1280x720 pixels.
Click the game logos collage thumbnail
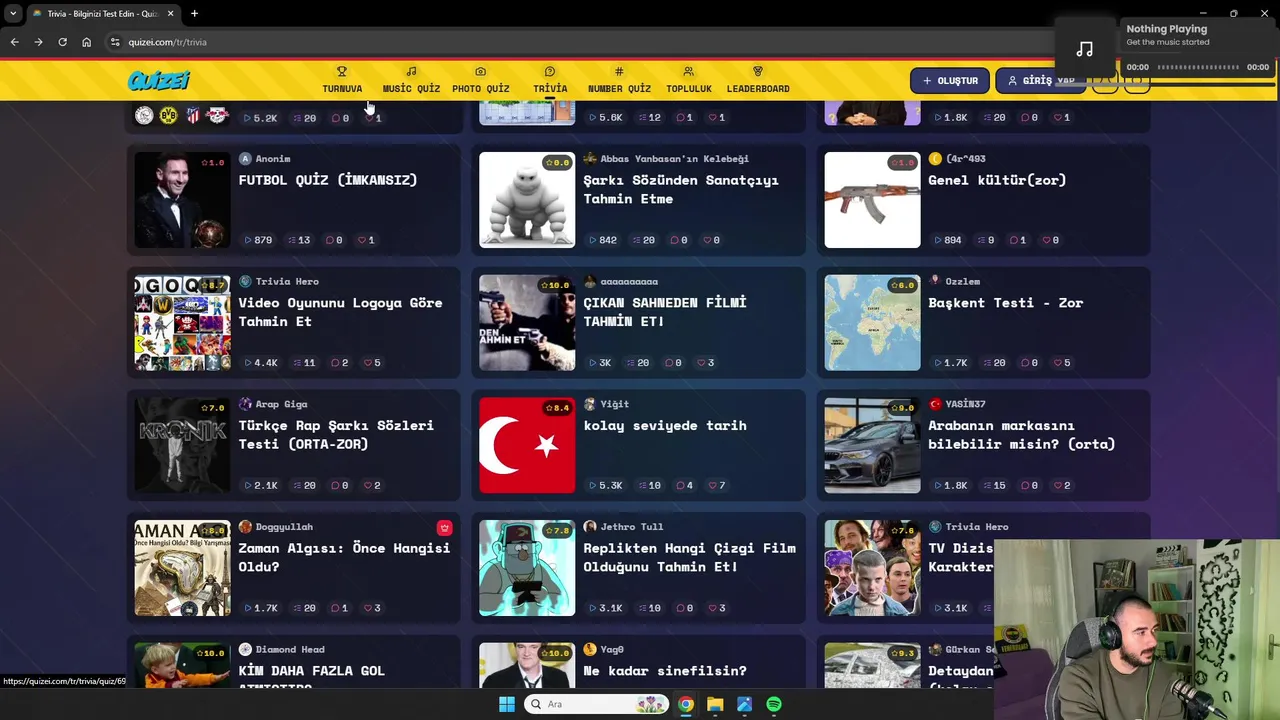[182, 323]
